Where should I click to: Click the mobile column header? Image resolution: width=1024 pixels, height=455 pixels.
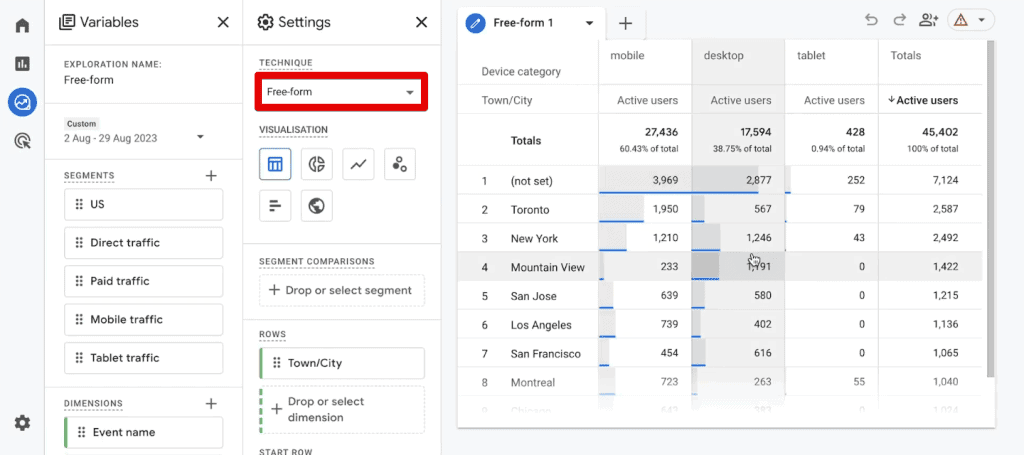(627, 56)
